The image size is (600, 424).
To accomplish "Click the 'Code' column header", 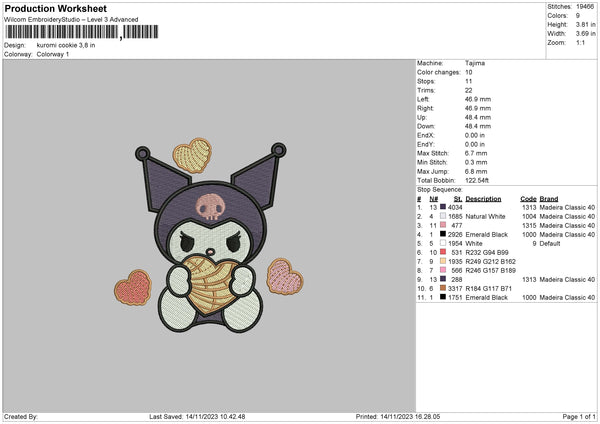I will [x=528, y=199].
